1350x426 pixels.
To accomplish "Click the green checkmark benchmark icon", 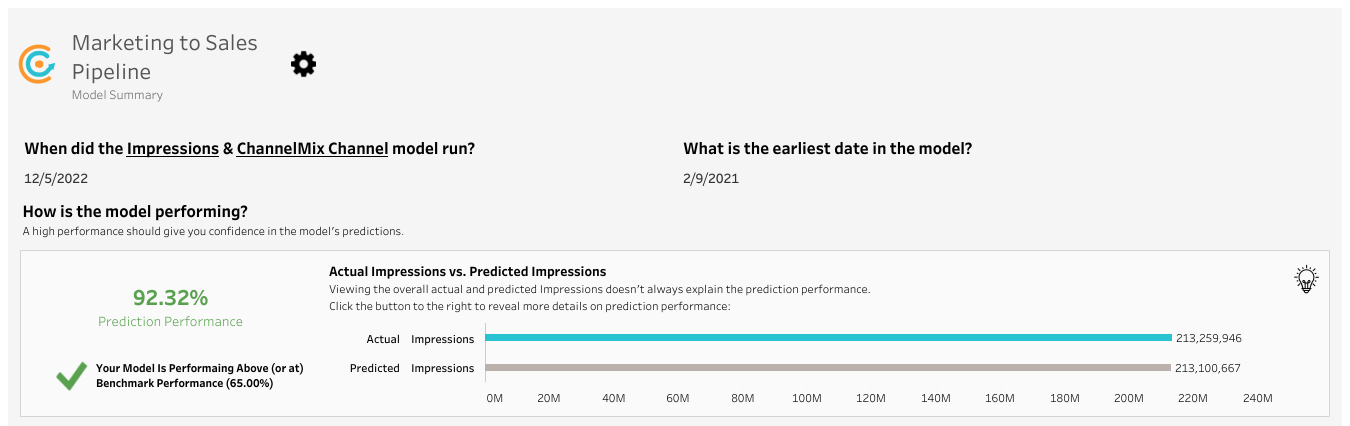I will click(70, 376).
